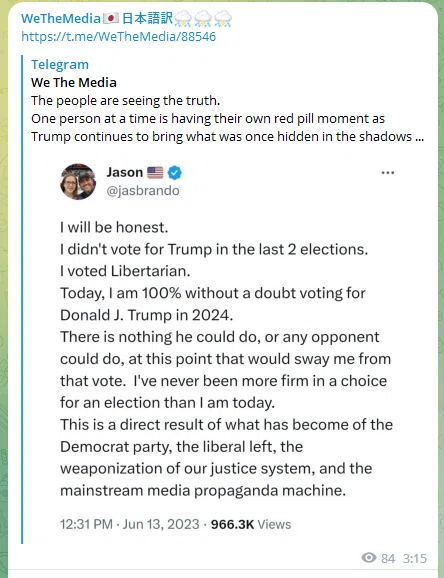The image size is (444, 578).
Task: Click the first thunderstorm cloud emoji
Action: pyautogui.click(x=183, y=18)
